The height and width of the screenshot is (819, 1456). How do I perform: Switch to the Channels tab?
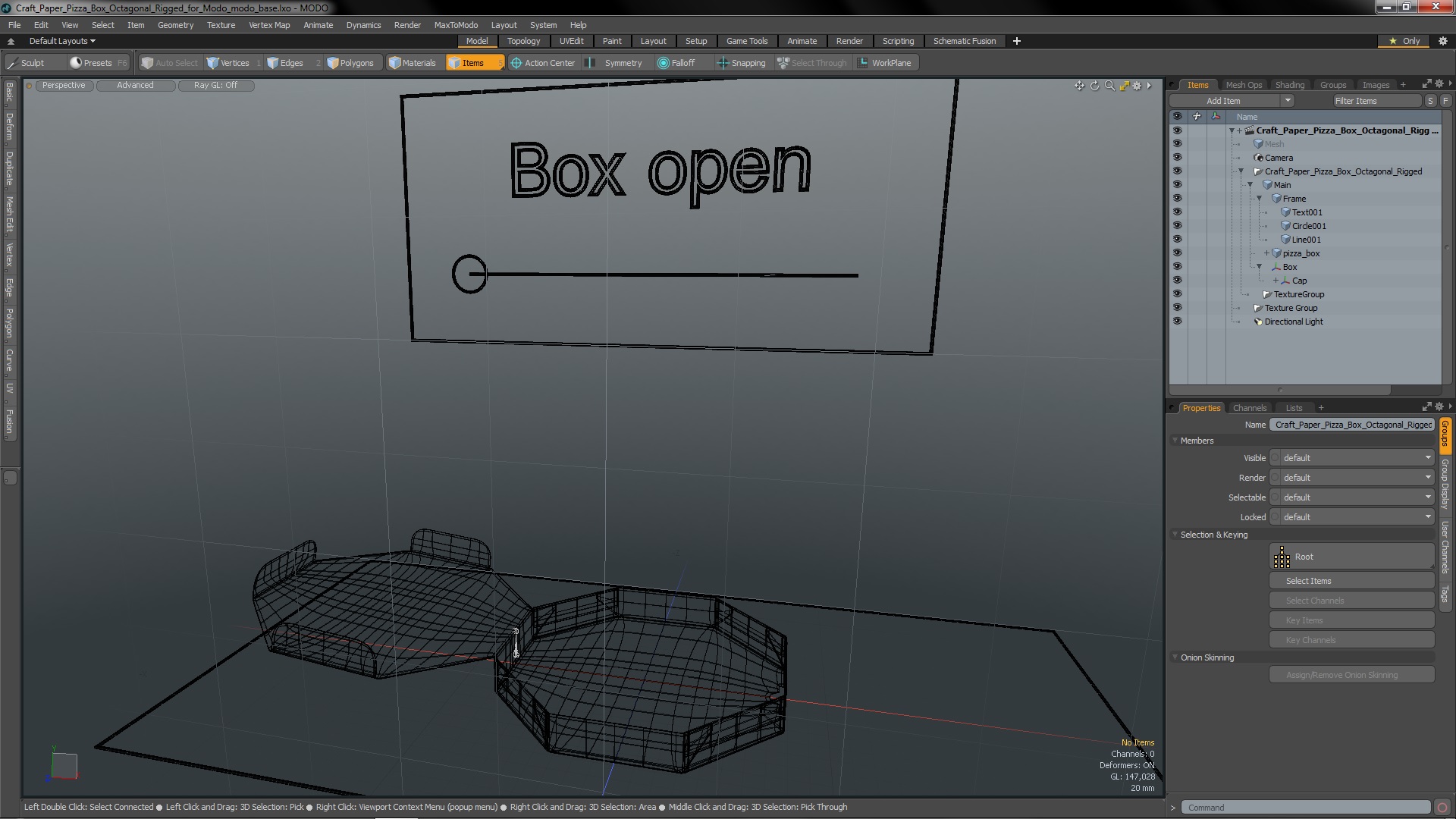(x=1249, y=408)
